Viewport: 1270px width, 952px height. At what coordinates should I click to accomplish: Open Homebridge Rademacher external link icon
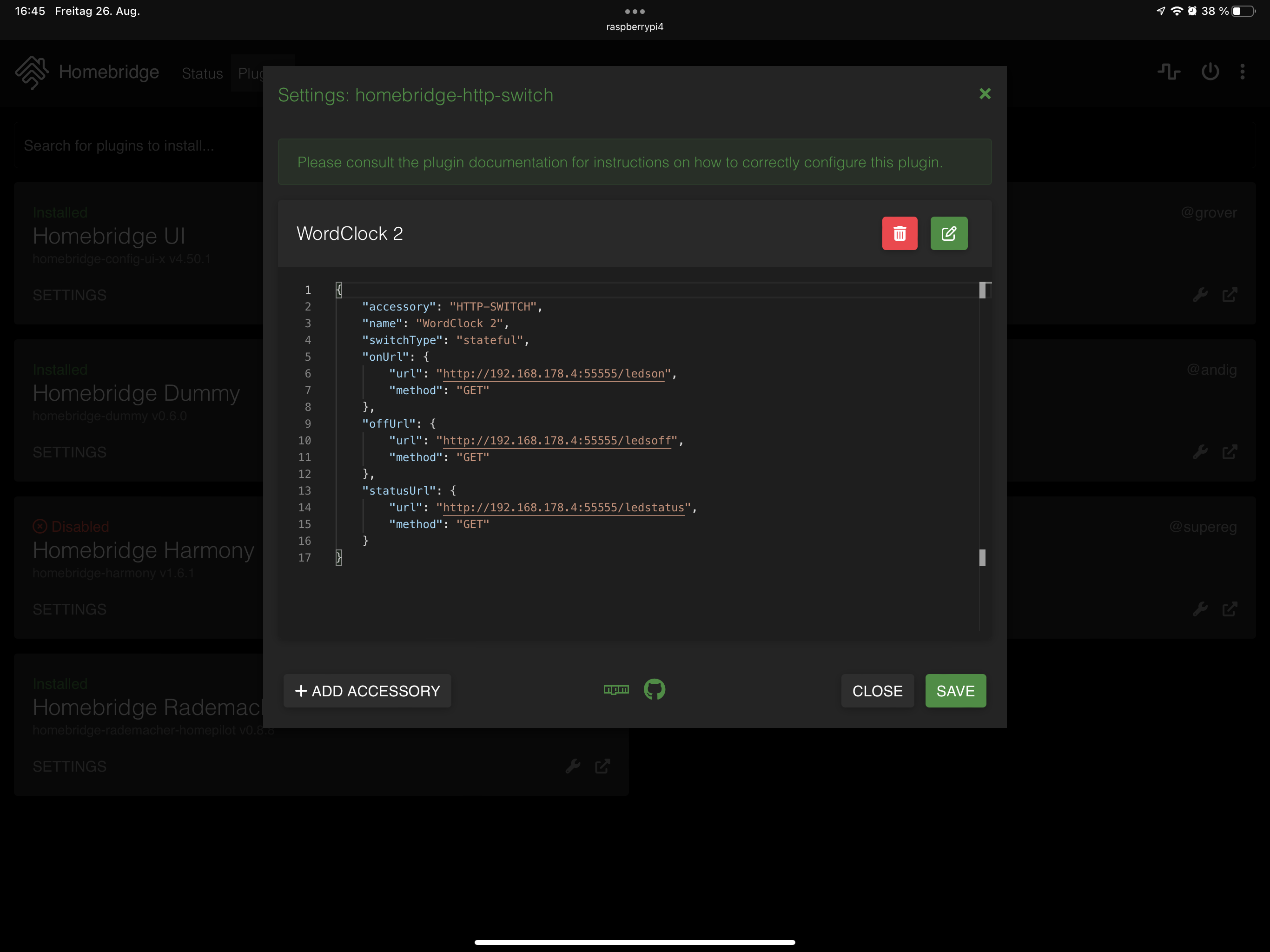click(x=602, y=766)
